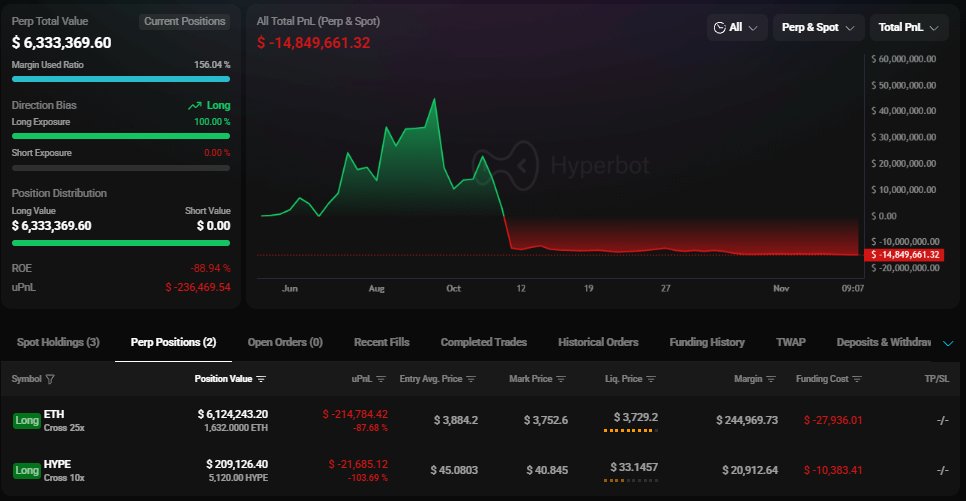Click HYPE position value $209,126.40

click(x=237, y=464)
